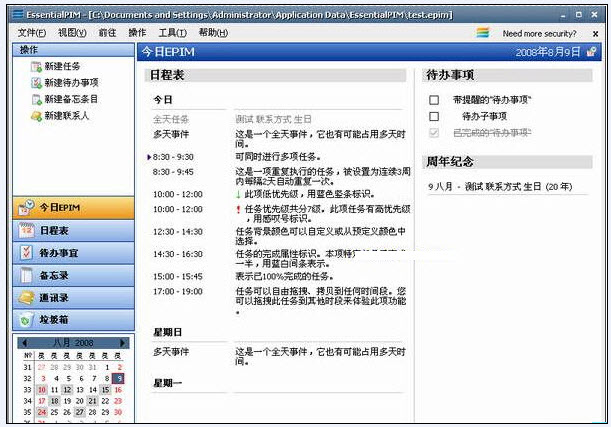Viewport: 611px width, 427px height.
Task: Check the 待办子事项 checkbox
Action: pos(434,116)
